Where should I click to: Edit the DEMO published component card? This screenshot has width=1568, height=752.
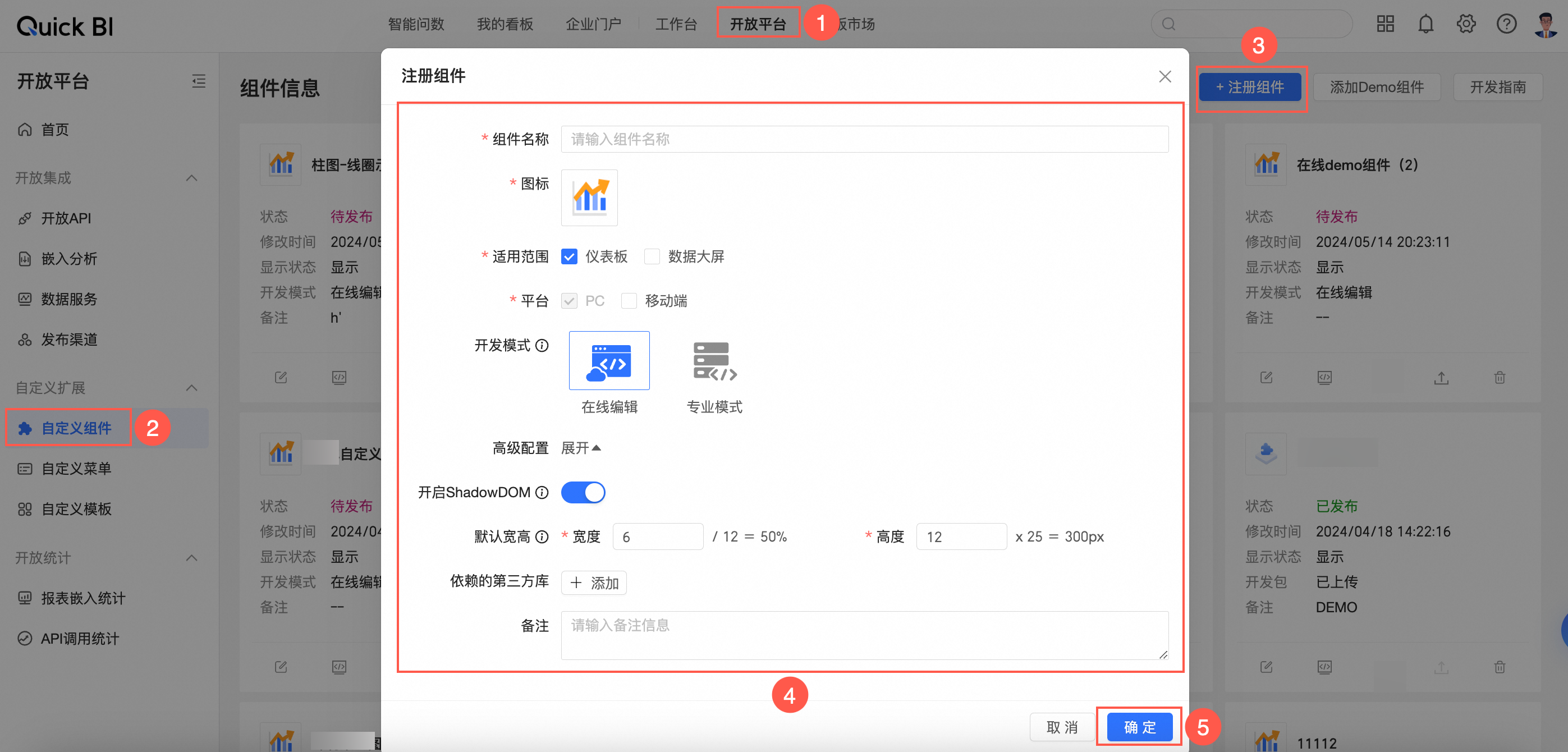pyautogui.click(x=1266, y=667)
